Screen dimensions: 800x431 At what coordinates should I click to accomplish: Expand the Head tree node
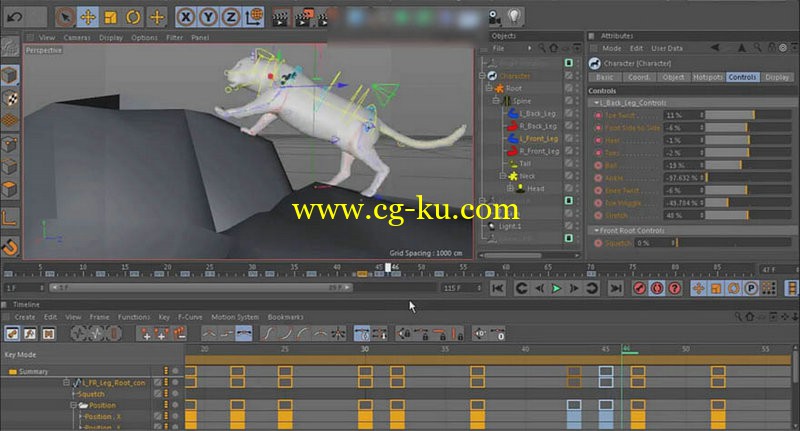click(510, 189)
